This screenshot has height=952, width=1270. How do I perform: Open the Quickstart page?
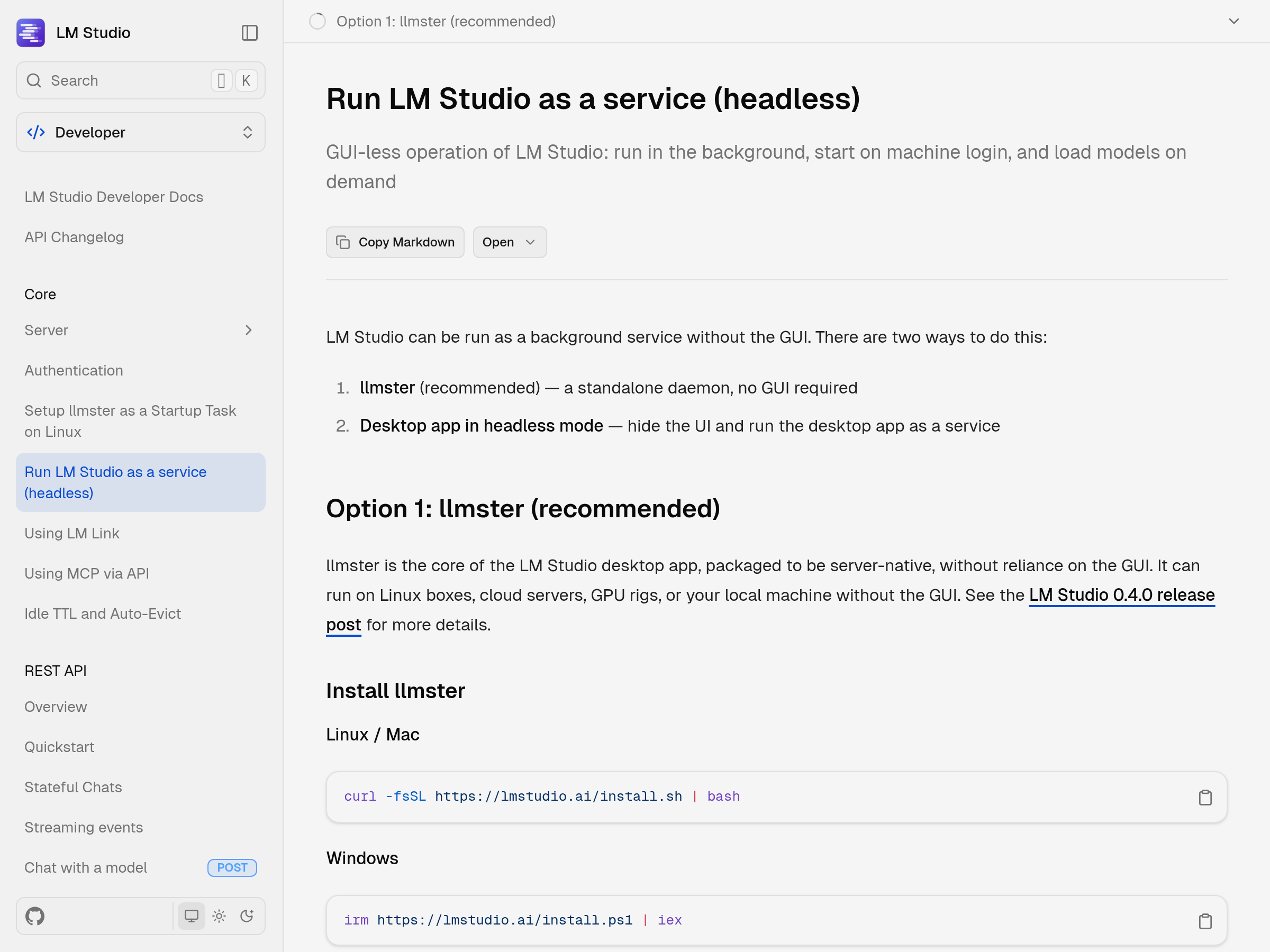tap(59, 747)
